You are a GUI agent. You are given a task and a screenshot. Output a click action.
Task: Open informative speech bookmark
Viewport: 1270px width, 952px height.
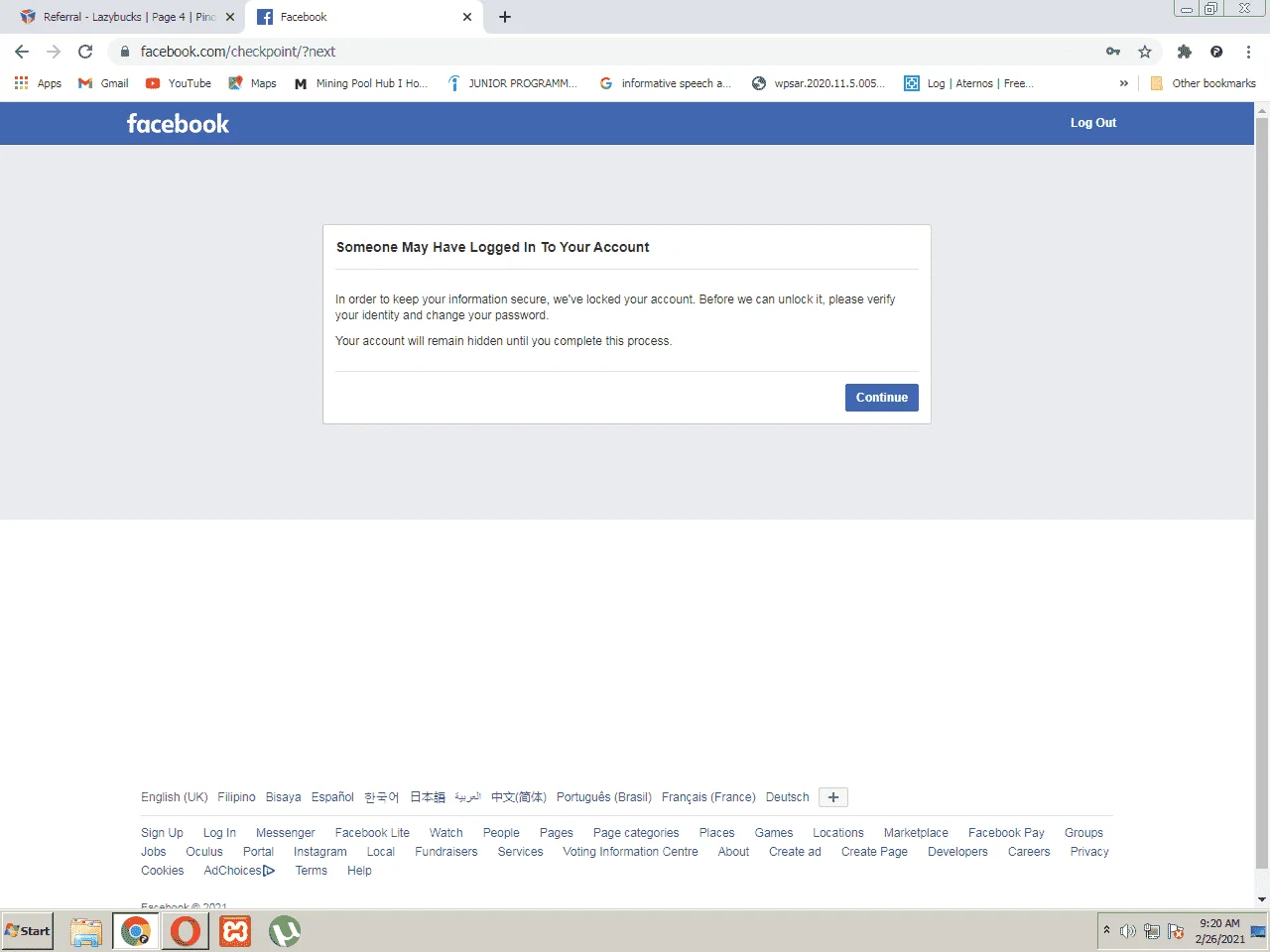click(666, 83)
